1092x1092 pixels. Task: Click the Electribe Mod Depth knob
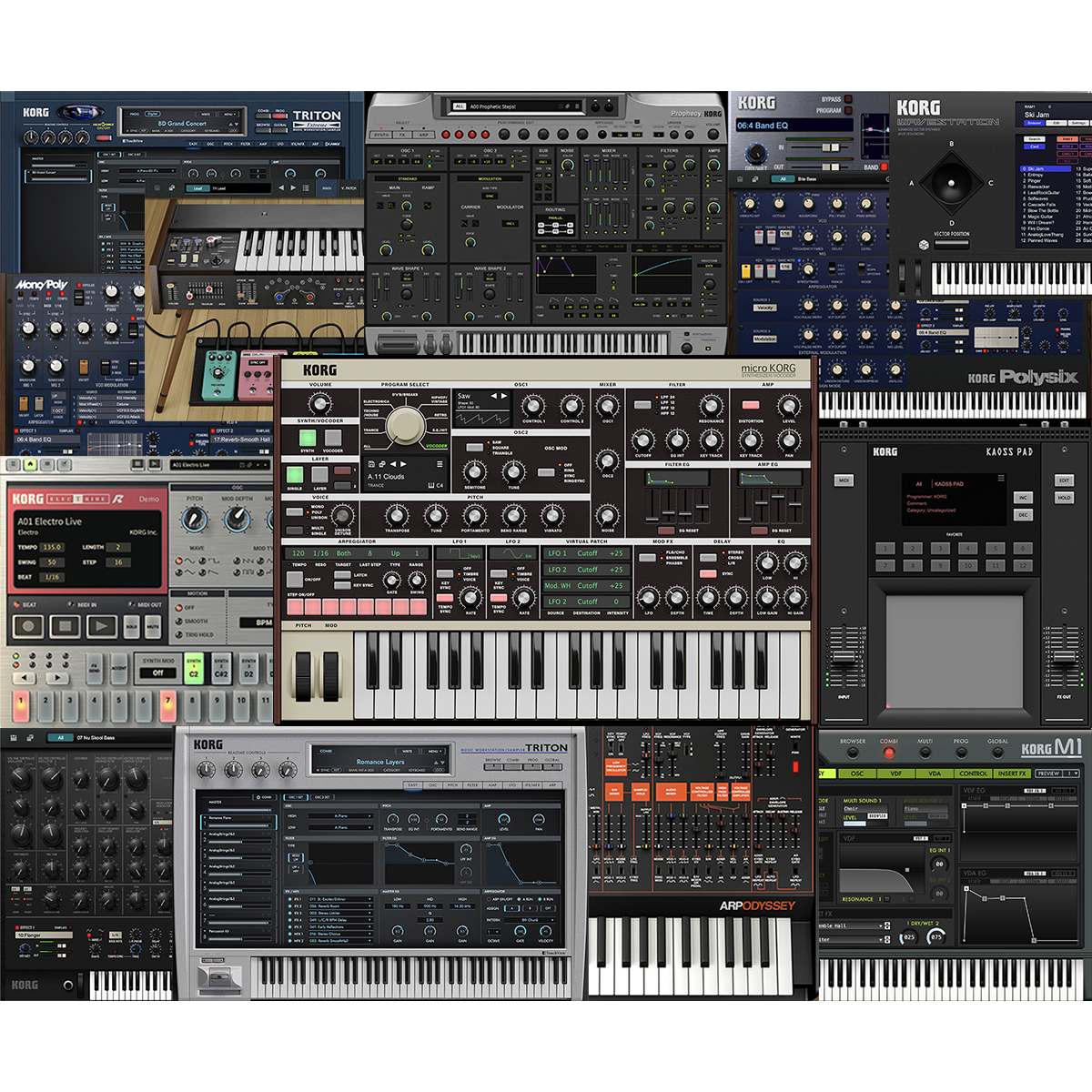click(238, 520)
